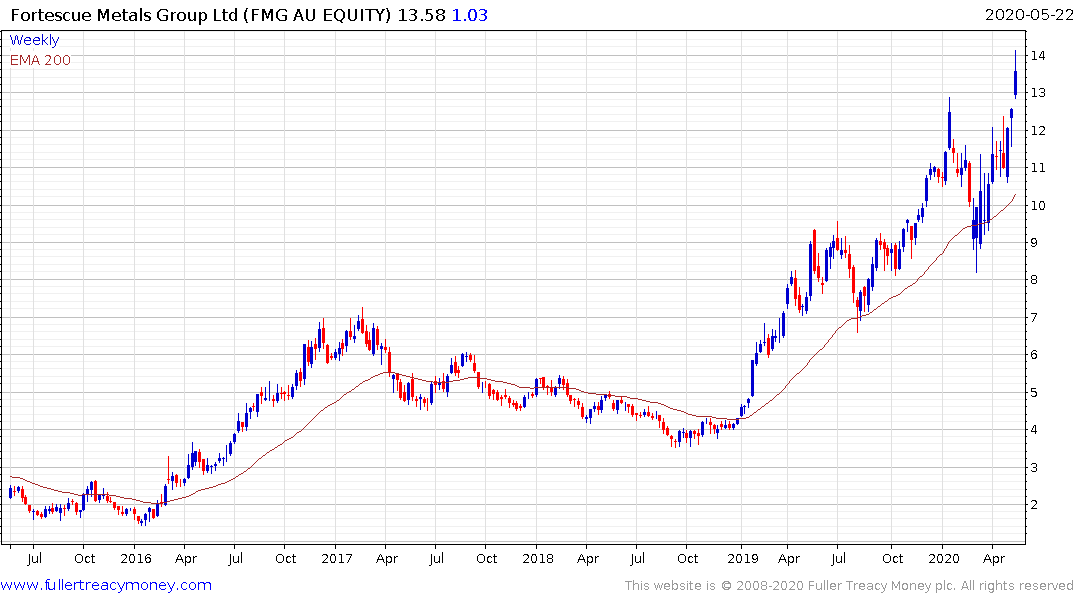Viewport: 1075px width, 600px height.
Task: Select the Weekly interval label
Action: 34,40
